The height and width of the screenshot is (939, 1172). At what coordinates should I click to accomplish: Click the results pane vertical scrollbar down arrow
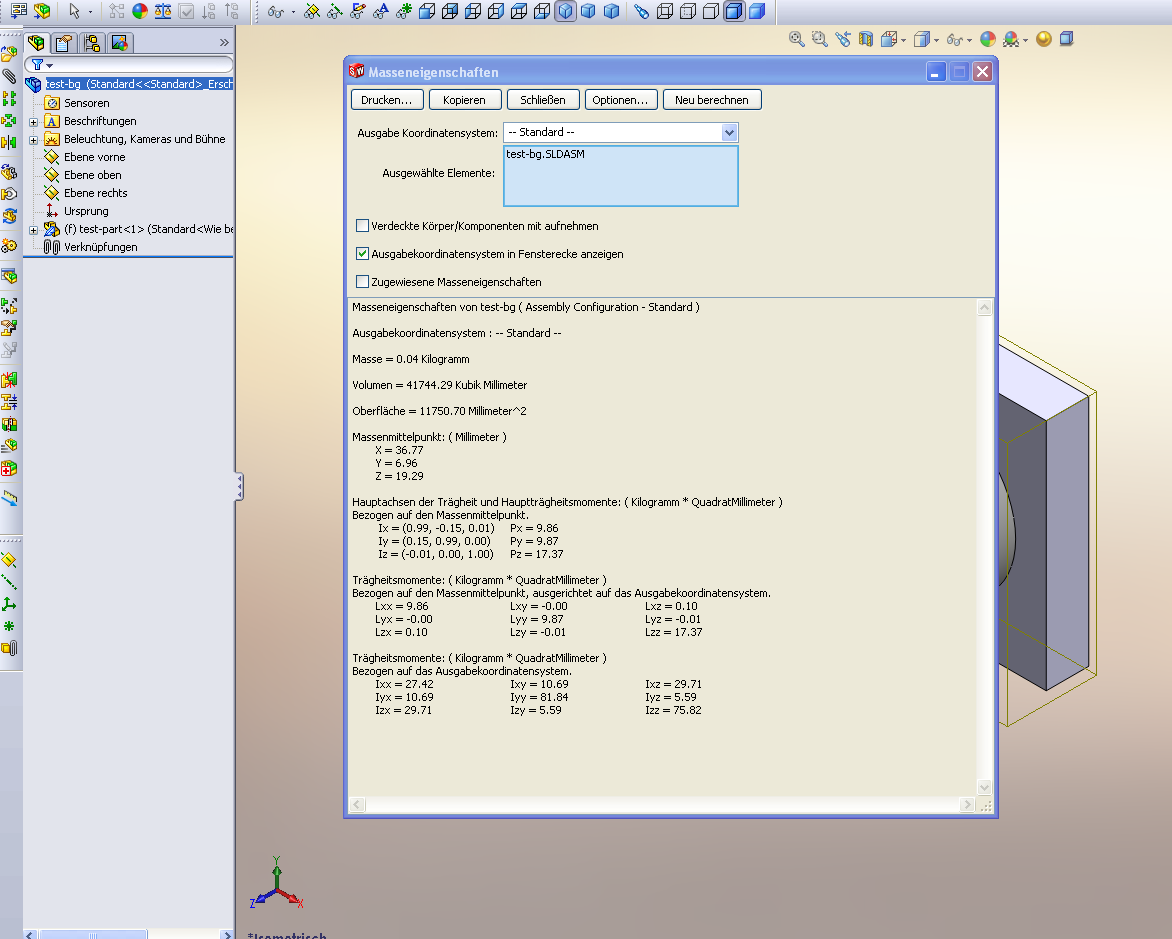click(x=984, y=787)
